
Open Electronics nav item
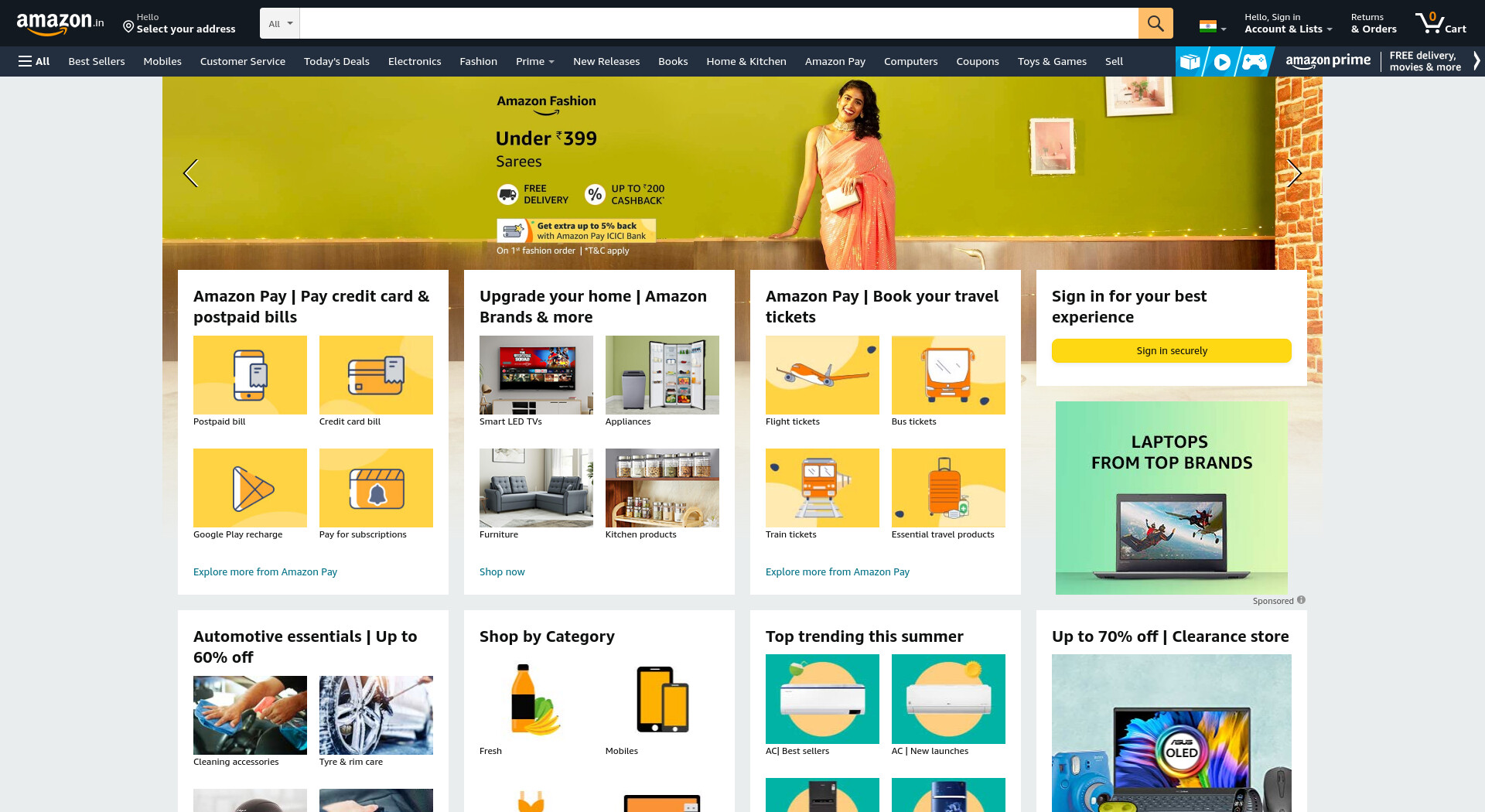[415, 61]
